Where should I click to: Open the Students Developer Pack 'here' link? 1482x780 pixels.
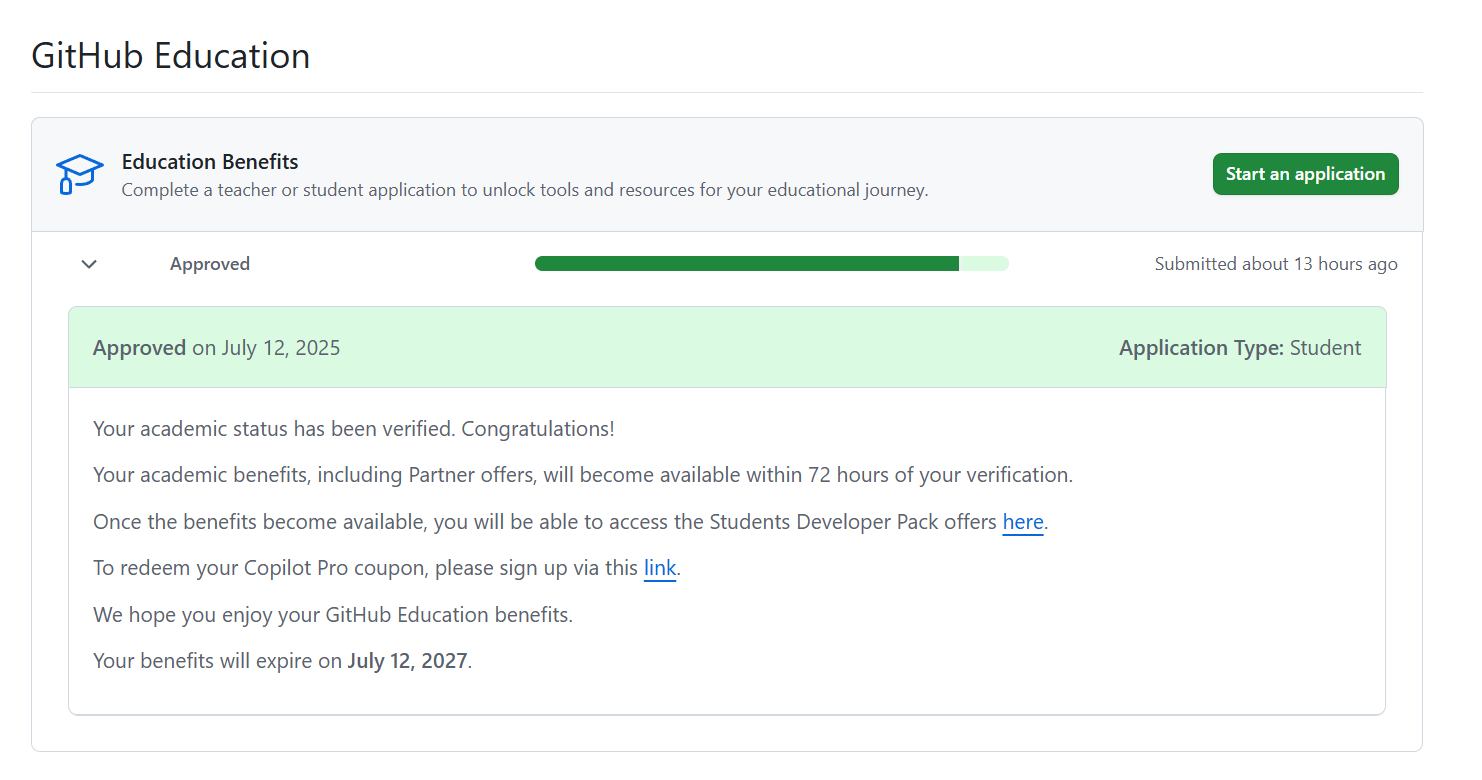[1023, 522]
